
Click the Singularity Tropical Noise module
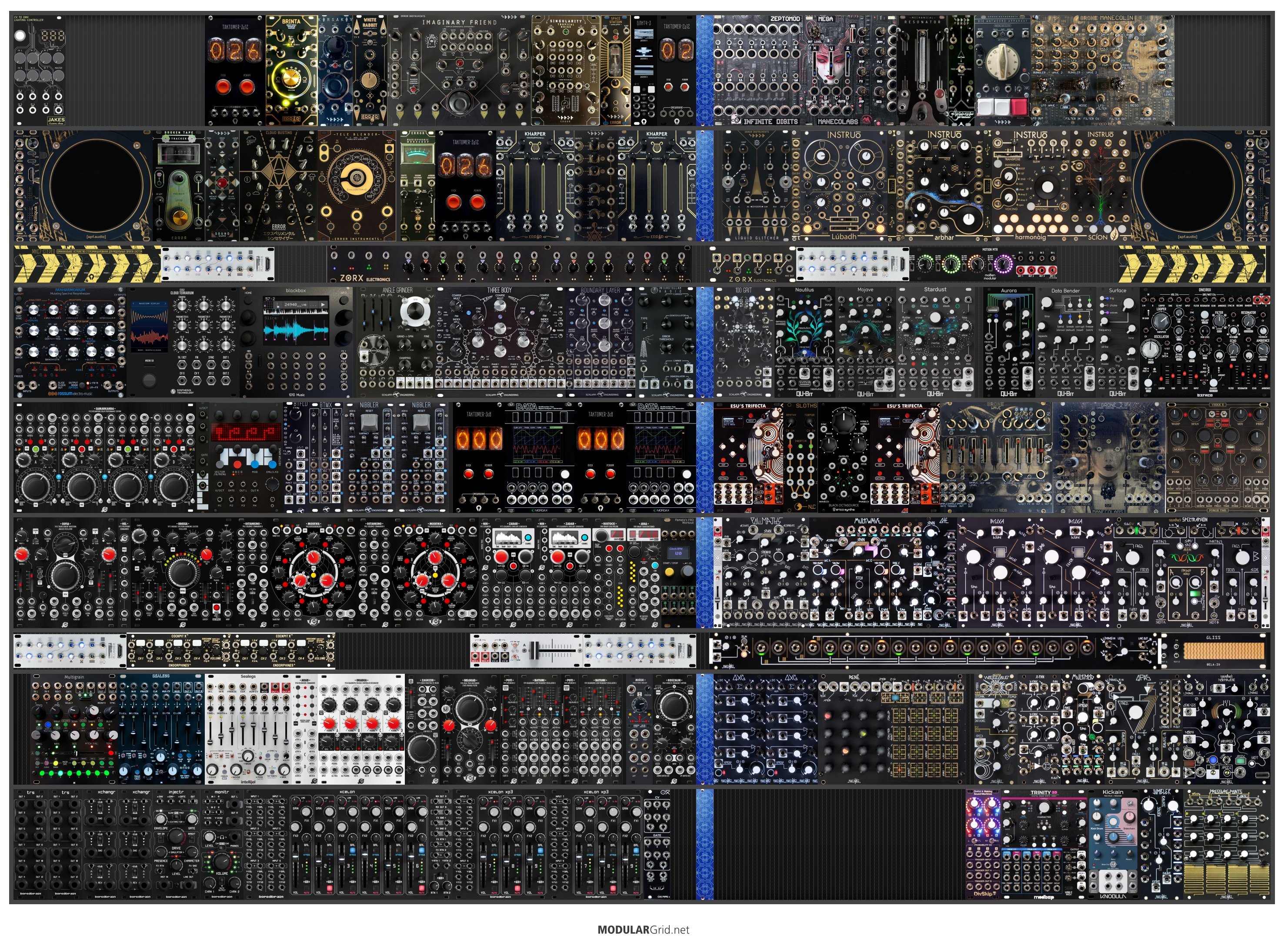tap(565, 70)
